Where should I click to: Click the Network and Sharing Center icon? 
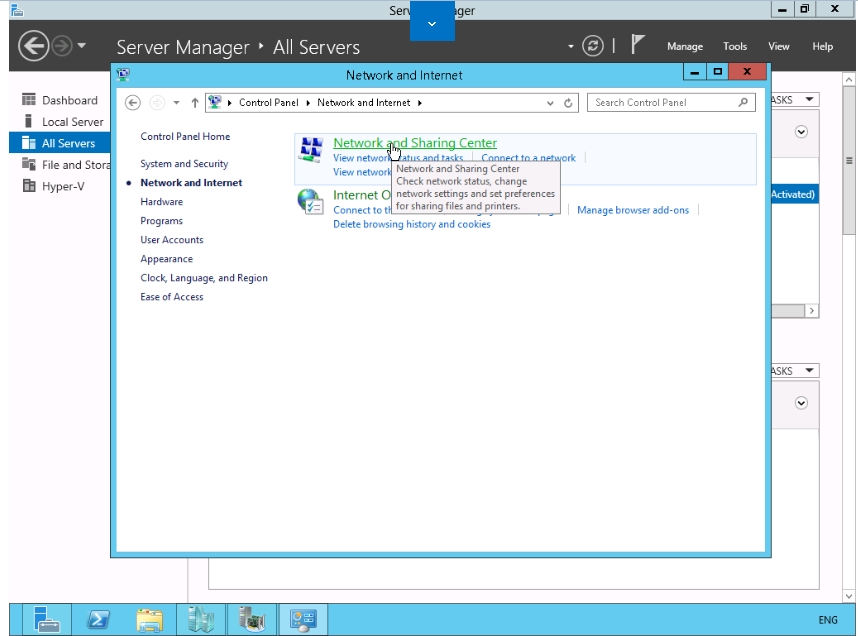pyautogui.click(x=311, y=150)
